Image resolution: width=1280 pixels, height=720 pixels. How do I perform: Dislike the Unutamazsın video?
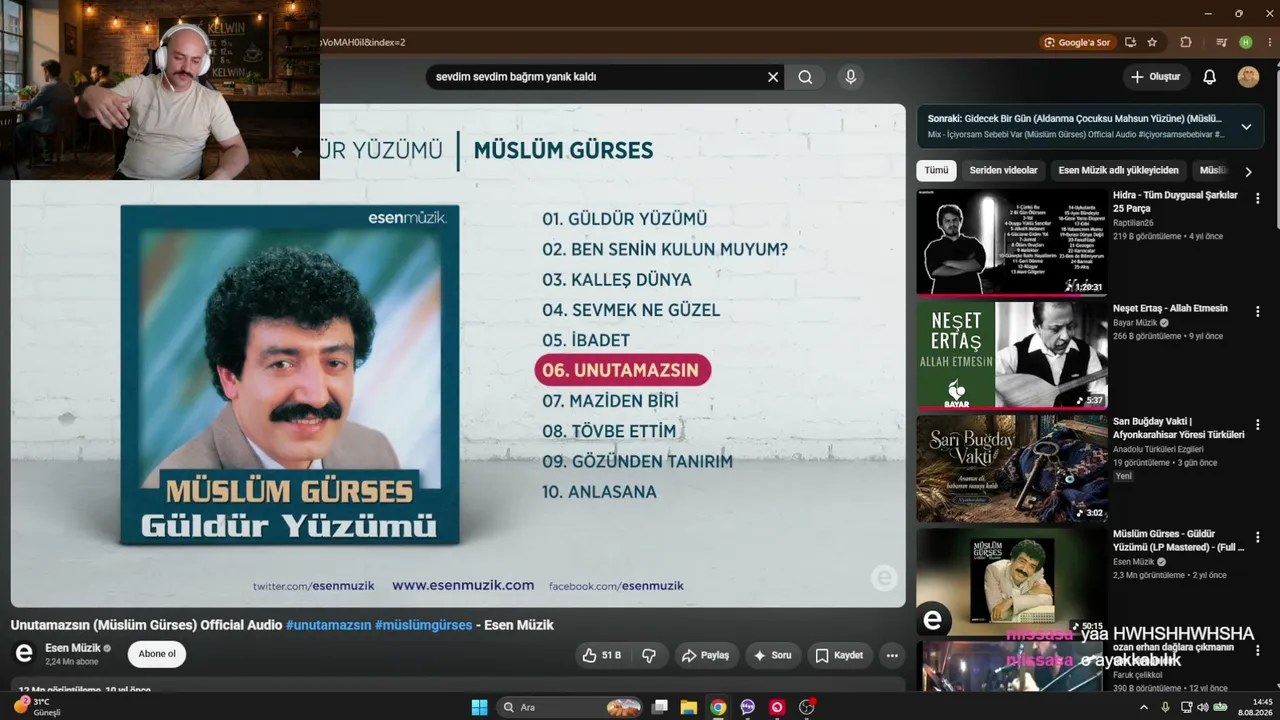[649, 655]
